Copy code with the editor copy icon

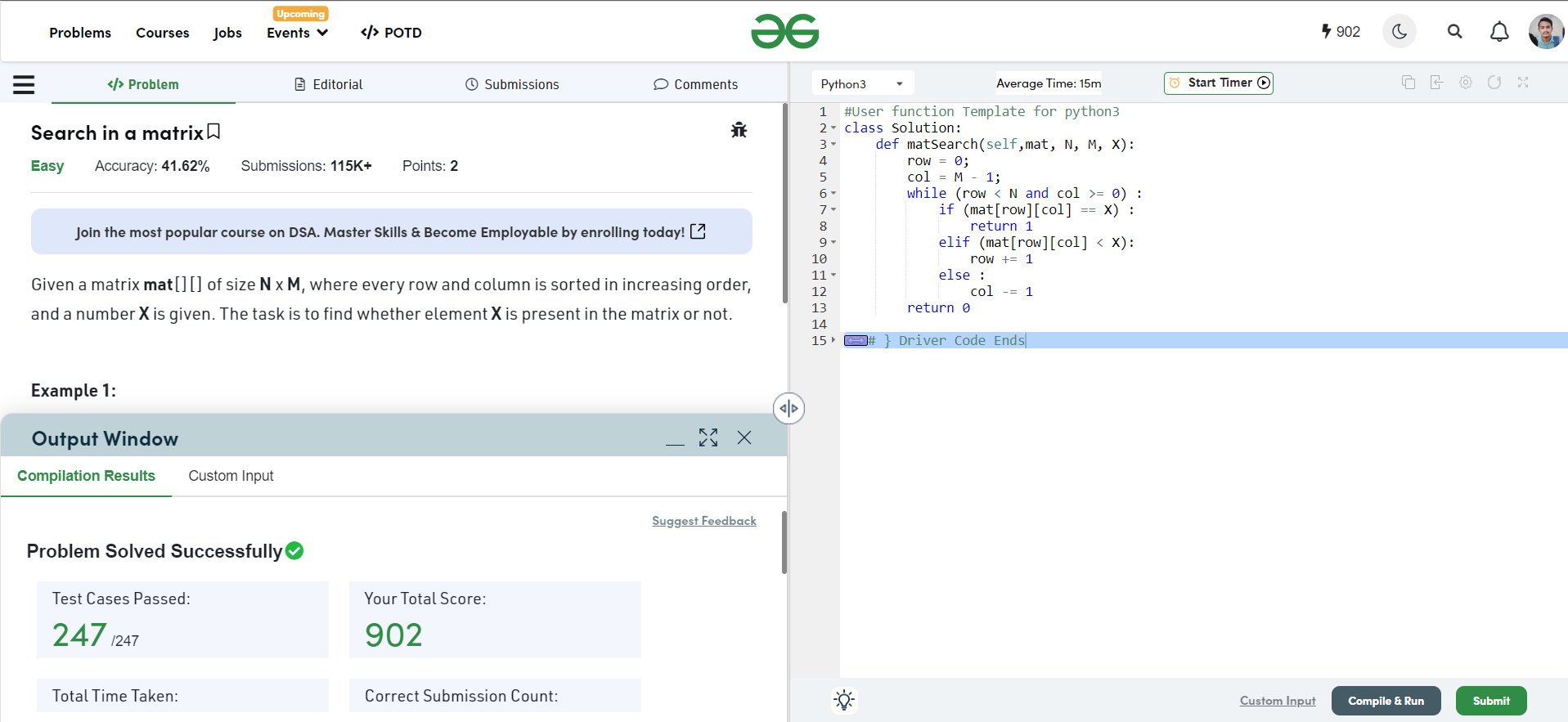click(1409, 82)
